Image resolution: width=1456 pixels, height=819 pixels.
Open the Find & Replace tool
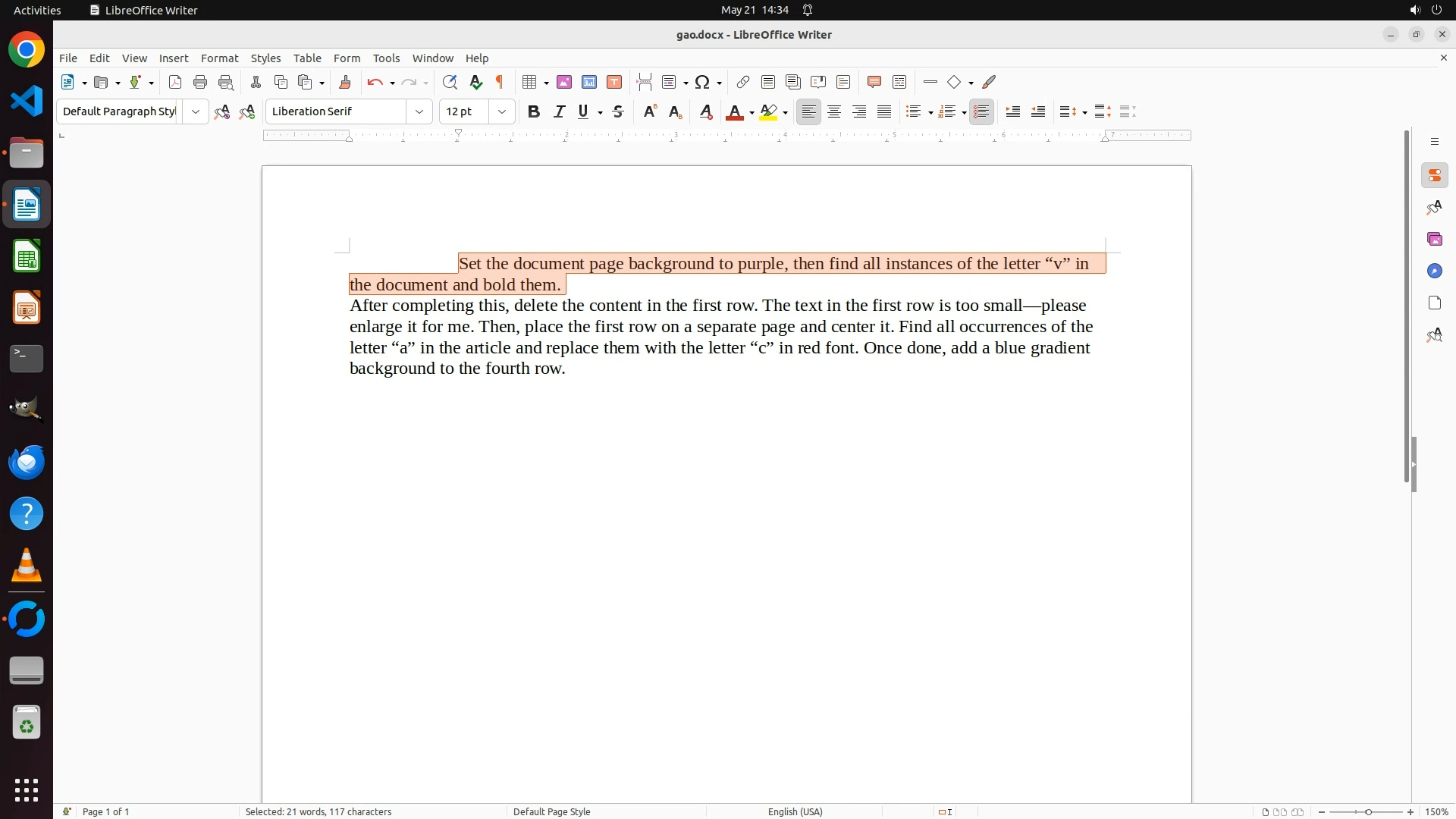coord(450,82)
